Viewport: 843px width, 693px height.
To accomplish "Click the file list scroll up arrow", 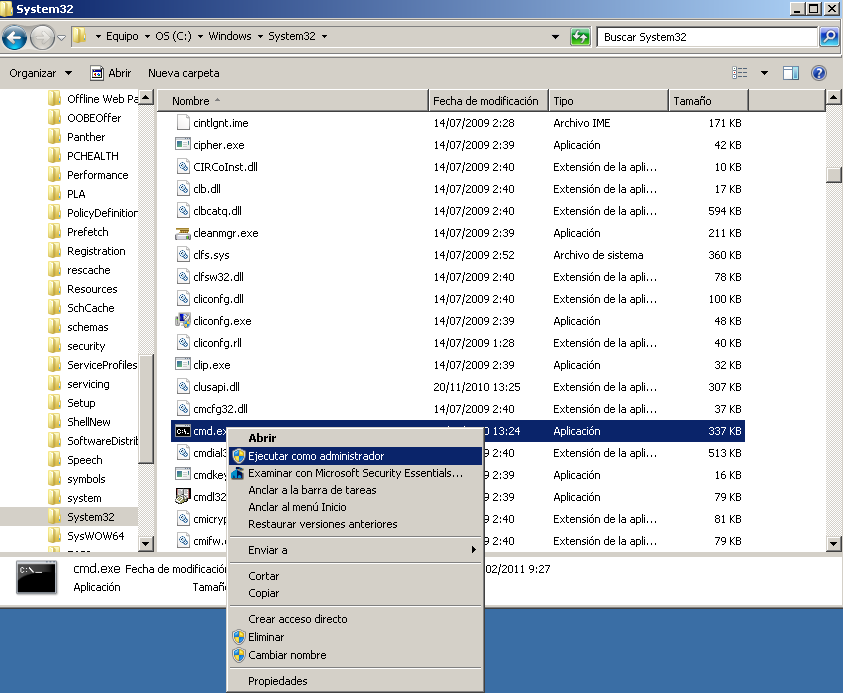I will pos(834,97).
